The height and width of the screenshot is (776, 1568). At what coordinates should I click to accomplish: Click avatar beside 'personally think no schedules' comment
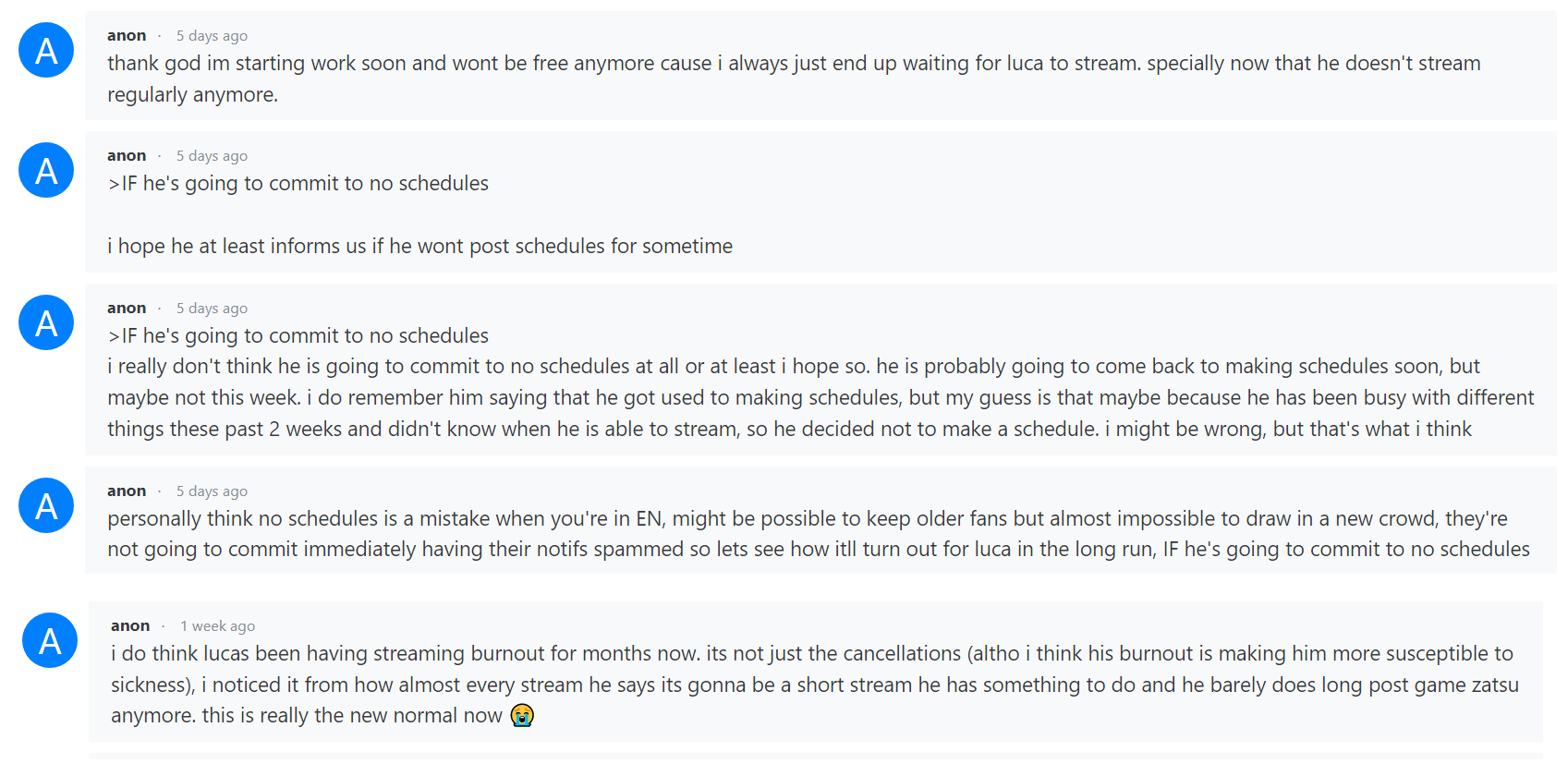[x=46, y=505]
